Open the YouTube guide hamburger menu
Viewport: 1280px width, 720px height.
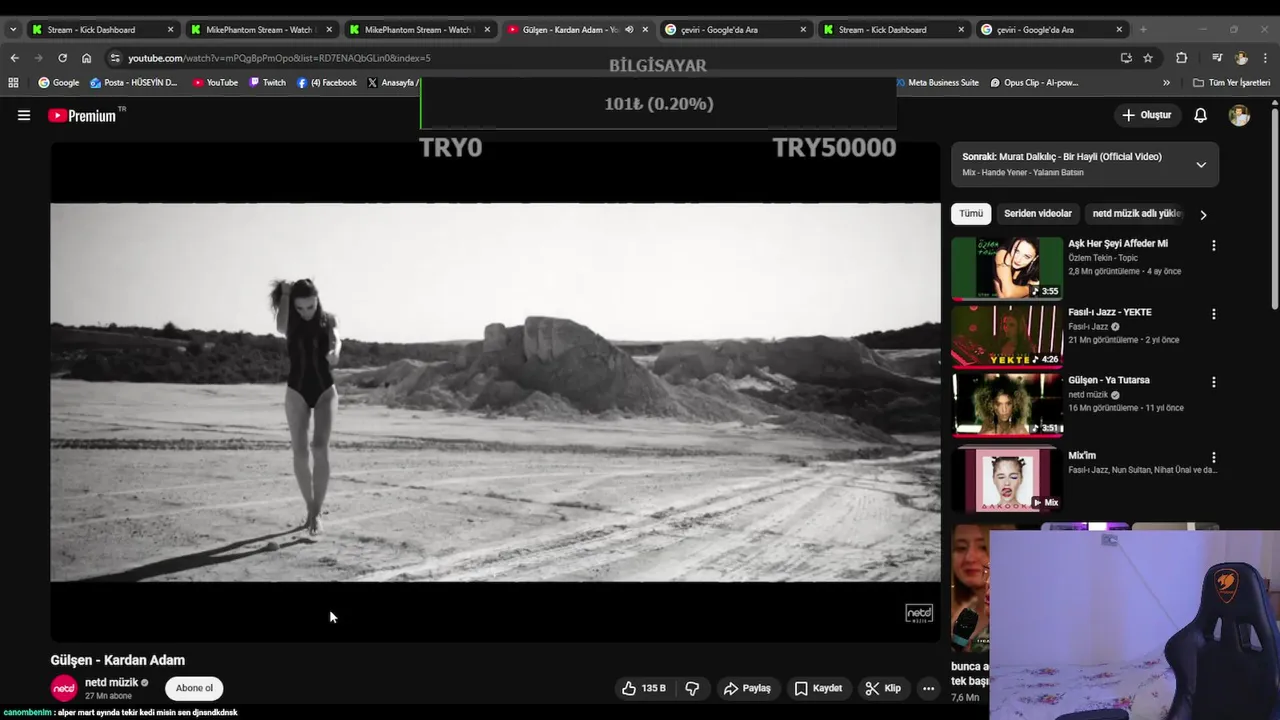[24, 115]
